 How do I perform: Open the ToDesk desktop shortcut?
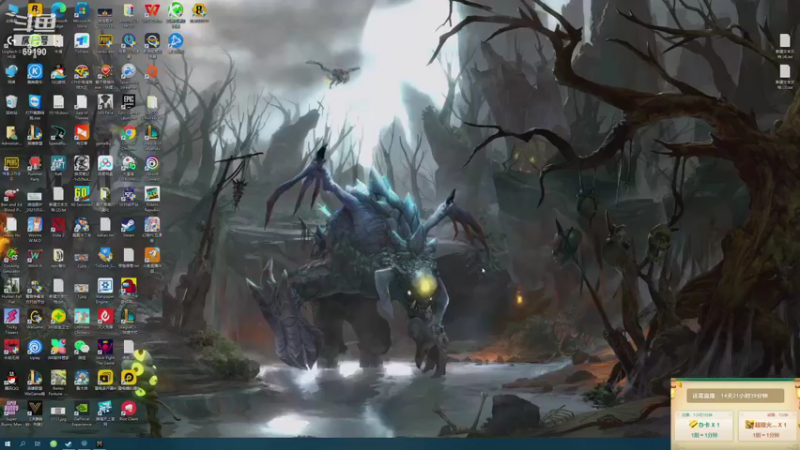[x=82, y=41]
